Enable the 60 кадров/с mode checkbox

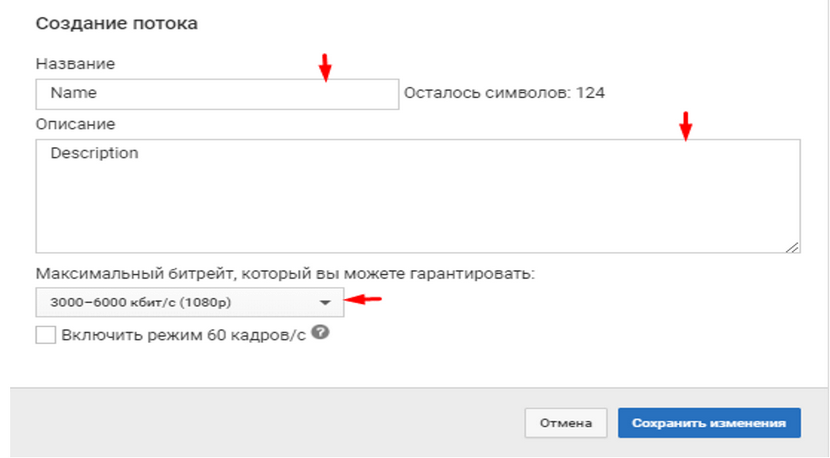tap(46, 335)
